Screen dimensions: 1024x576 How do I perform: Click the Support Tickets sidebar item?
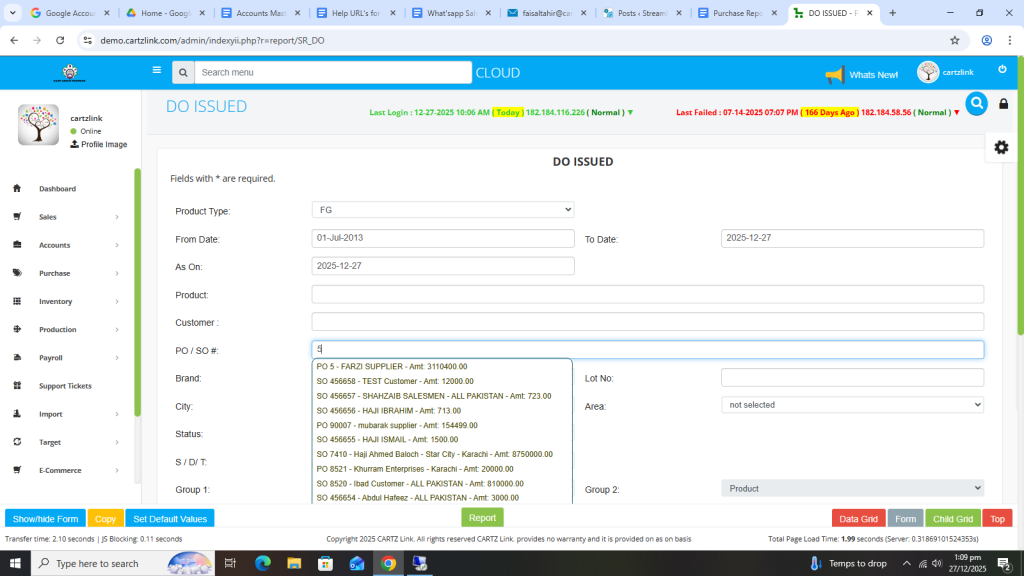point(65,386)
